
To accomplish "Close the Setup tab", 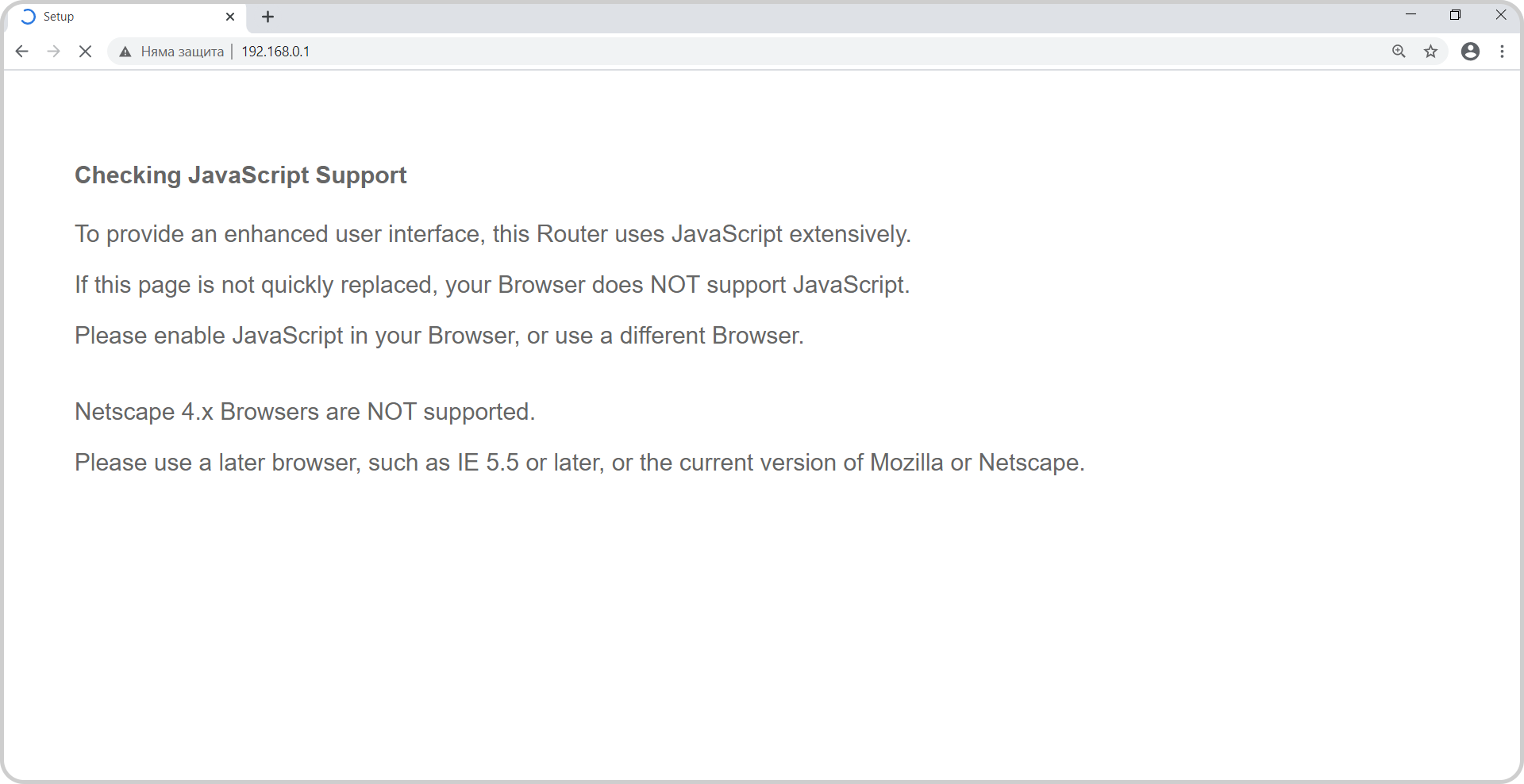I will (230, 17).
